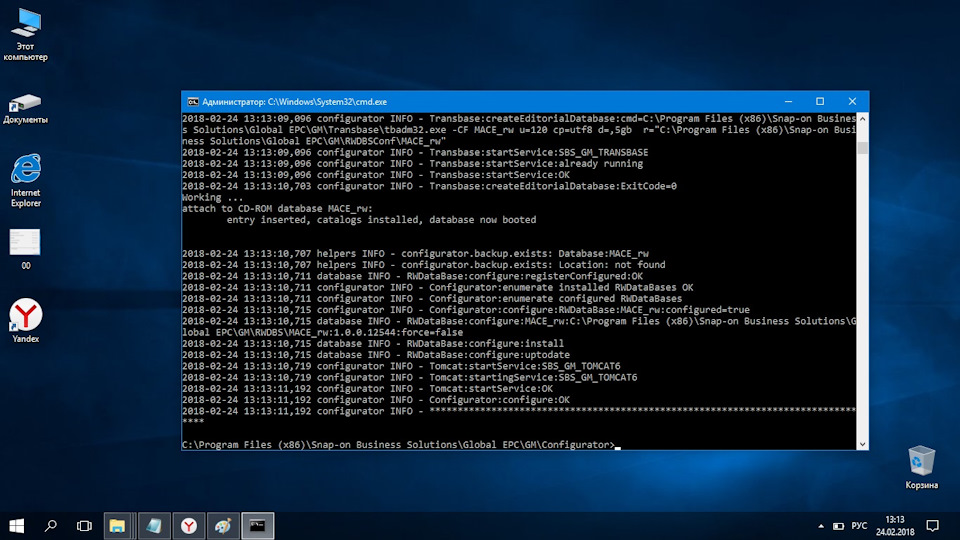Launch Internet Explorer desktop icon
960x540 pixels.
click(26, 181)
